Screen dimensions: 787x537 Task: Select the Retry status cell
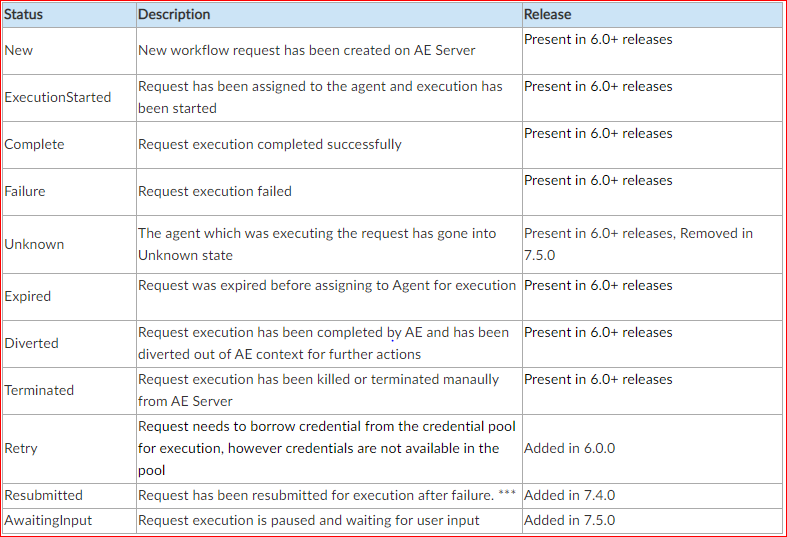(x=69, y=449)
